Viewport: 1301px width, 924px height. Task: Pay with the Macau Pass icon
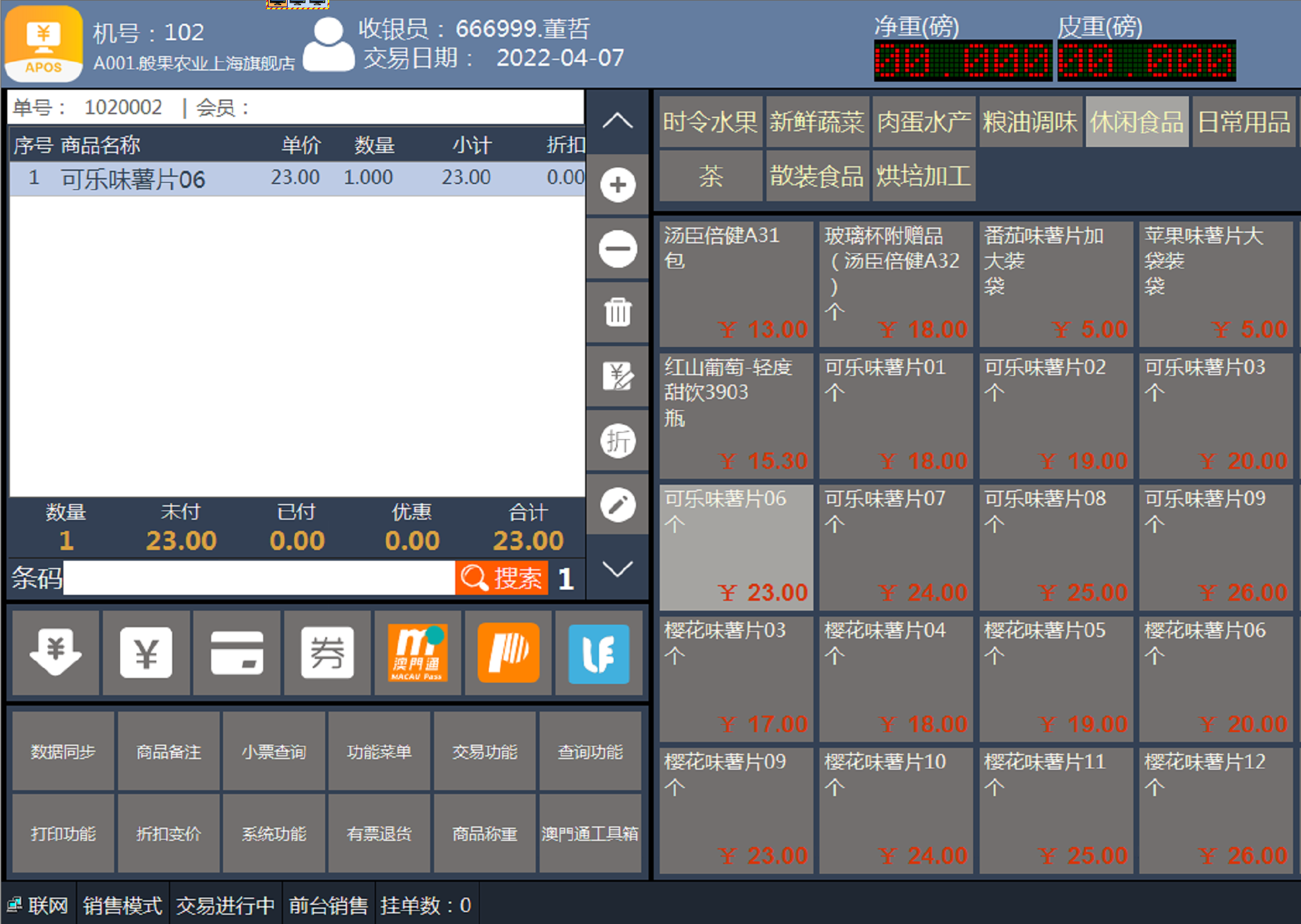coord(418,652)
